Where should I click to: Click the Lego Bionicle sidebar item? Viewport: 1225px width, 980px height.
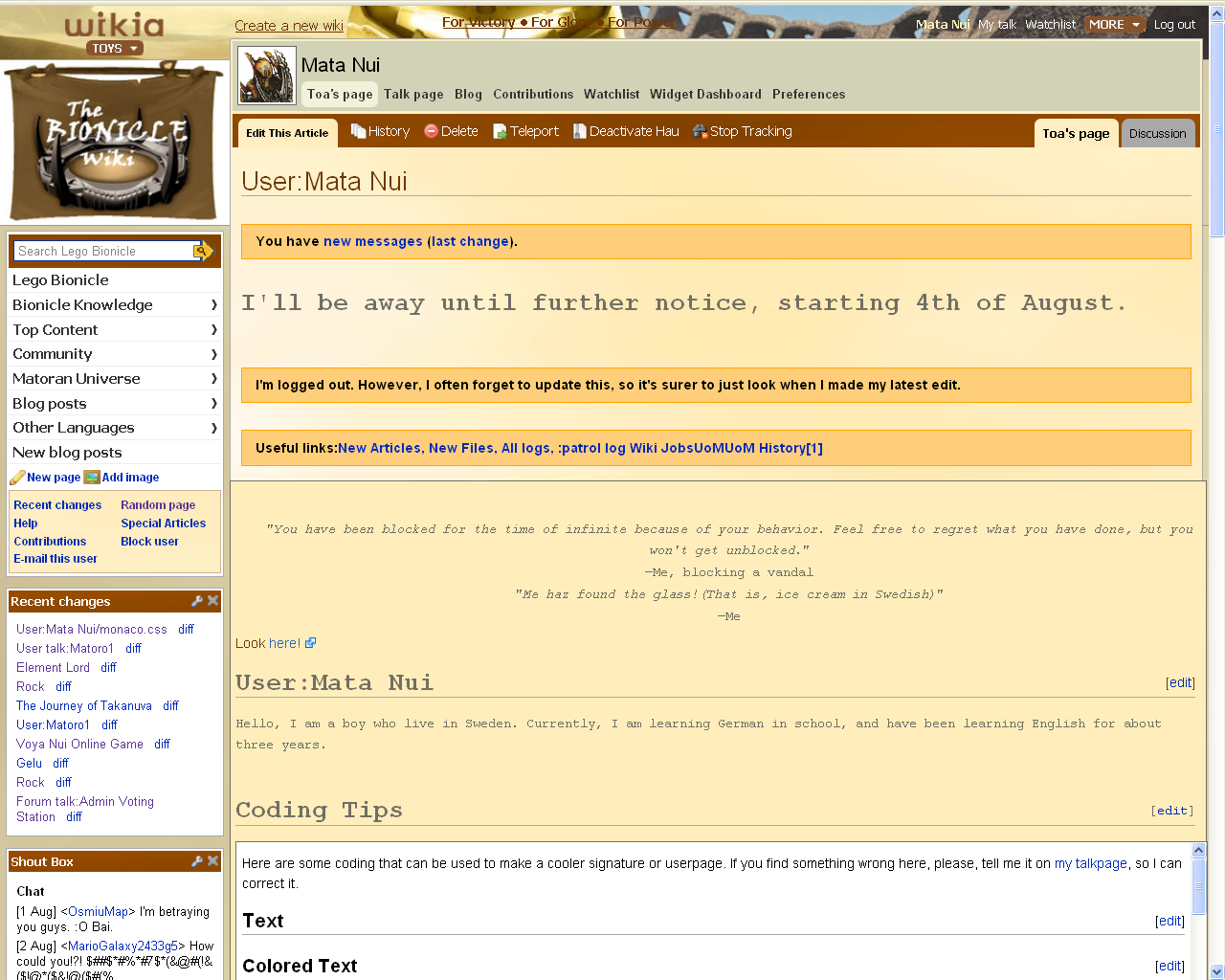(x=60, y=280)
